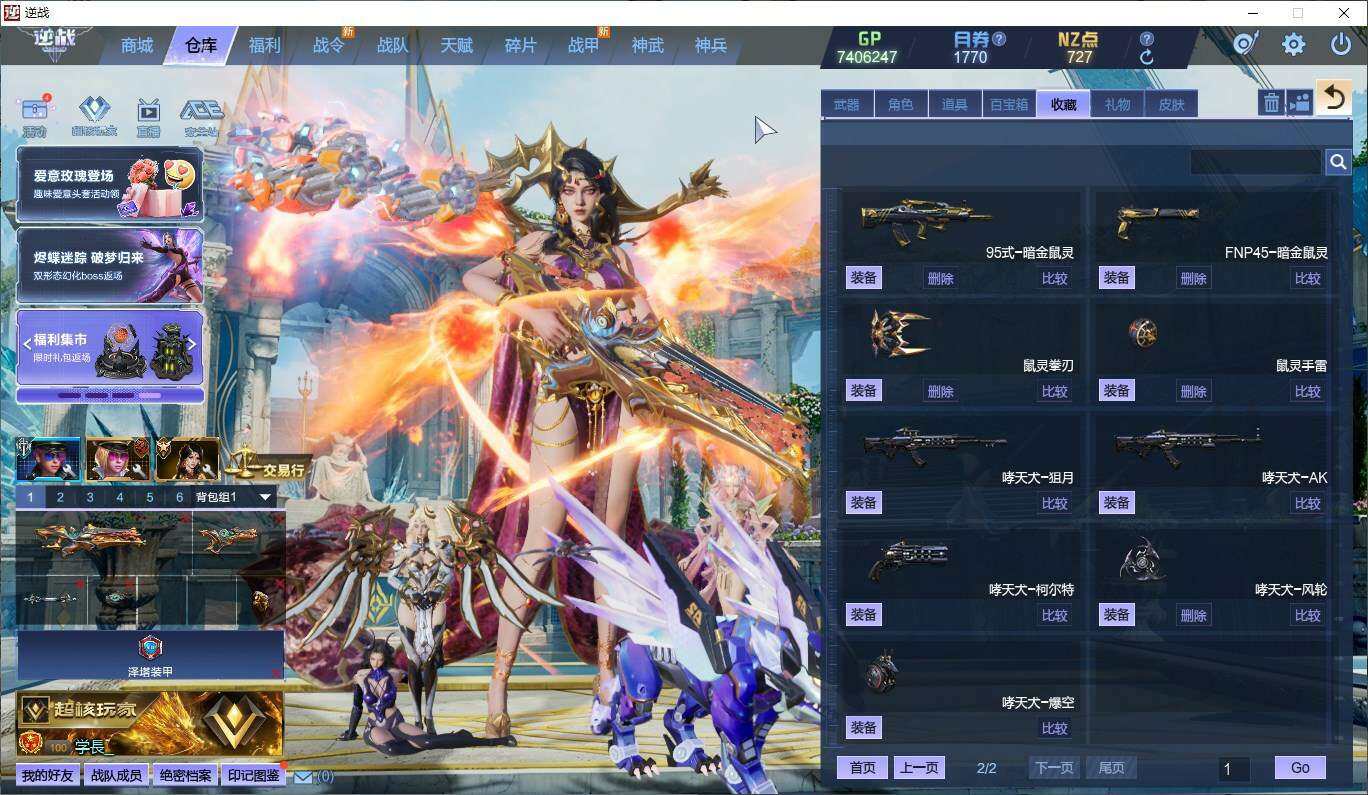Image resolution: width=1368 pixels, height=795 pixels.
Task: Expand the 背包组1 dropdown
Action: [265, 497]
